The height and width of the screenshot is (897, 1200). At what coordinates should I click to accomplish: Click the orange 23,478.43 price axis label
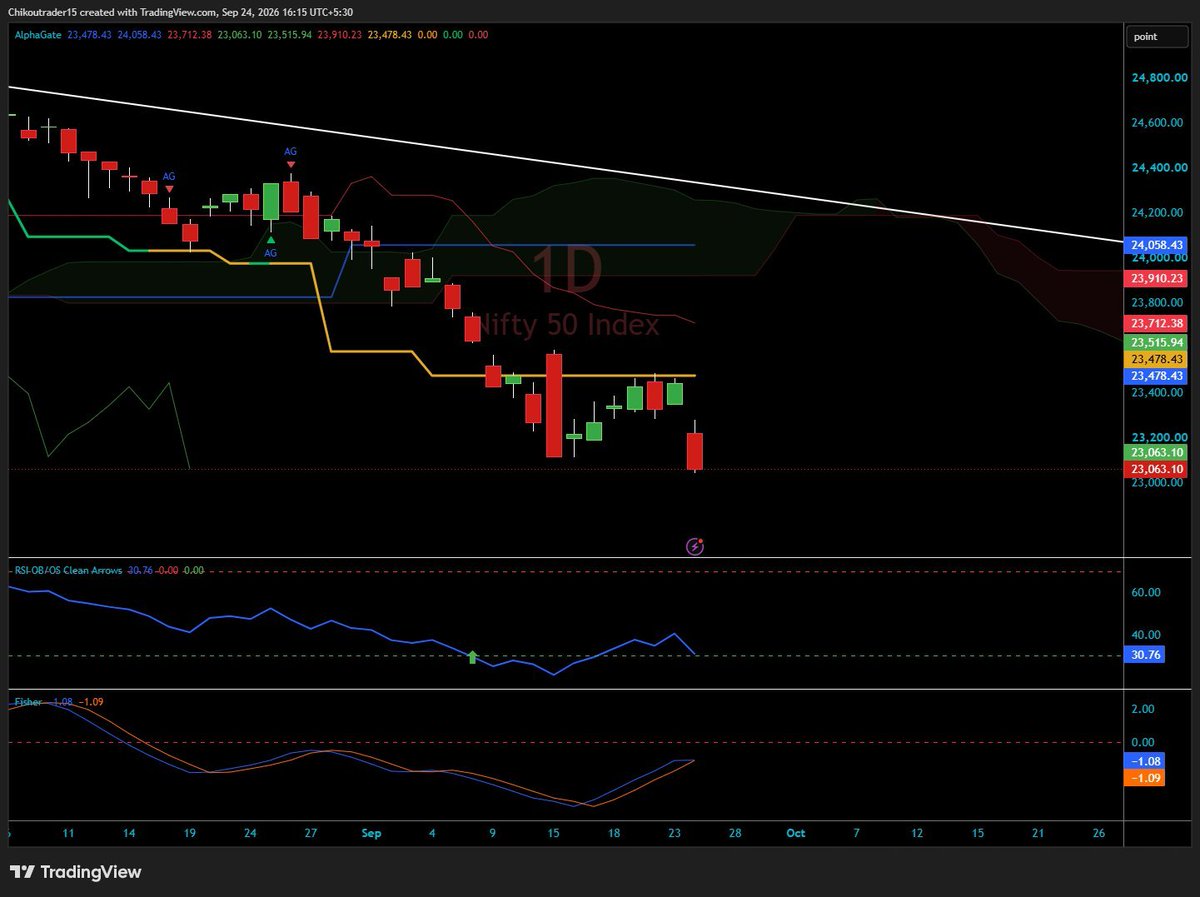point(1157,359)
